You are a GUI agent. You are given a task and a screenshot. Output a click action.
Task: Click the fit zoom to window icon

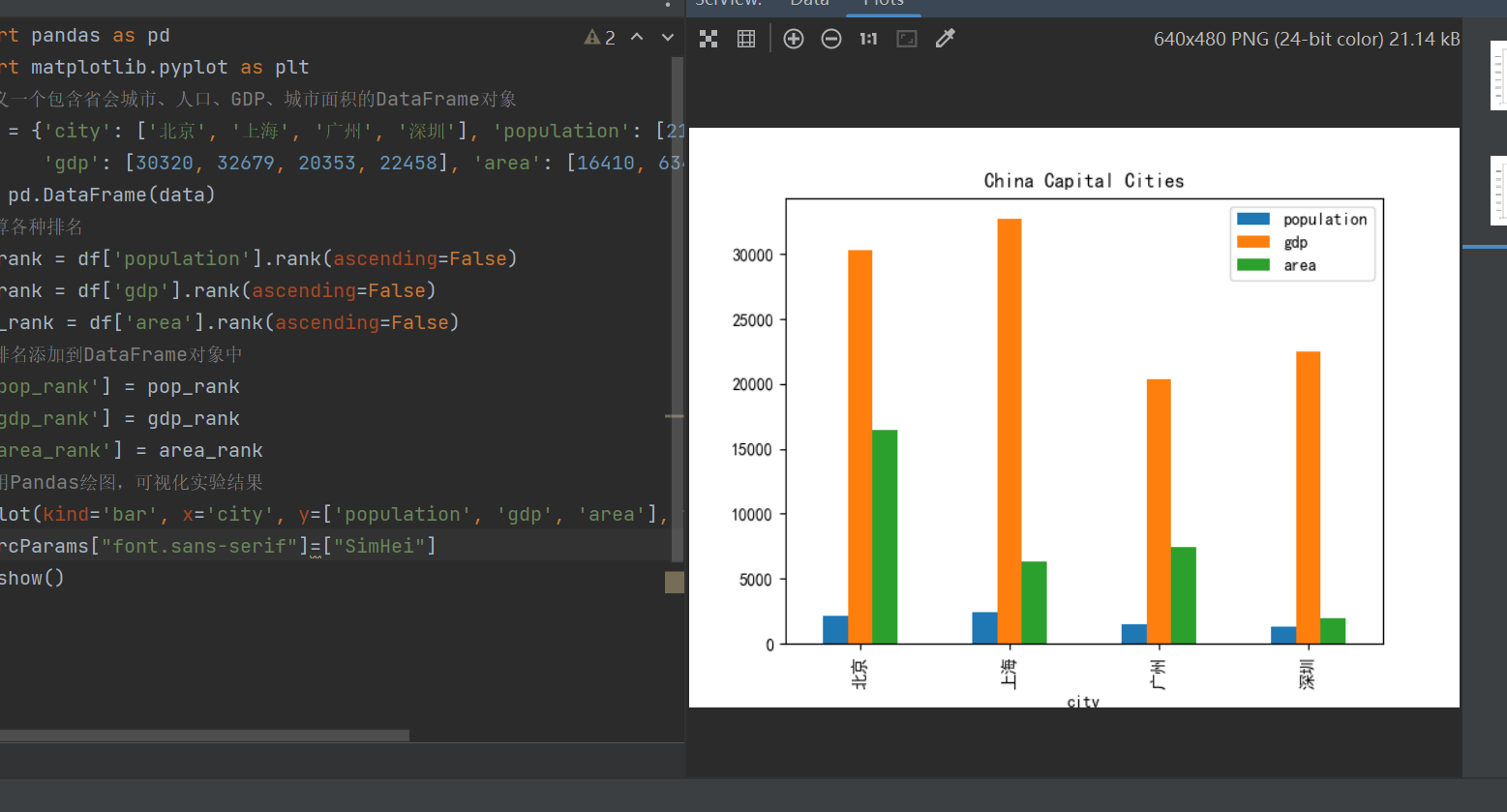tap(907, 39)
